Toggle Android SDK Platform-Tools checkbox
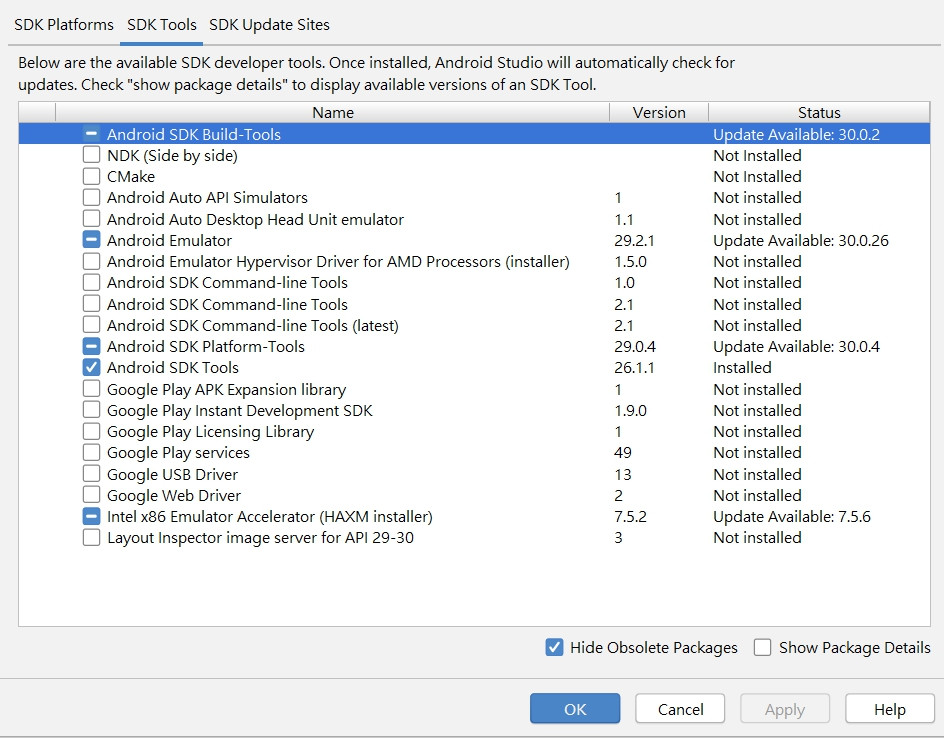The height and width of the screenshot is (738, 944). [x=91, y=347]
